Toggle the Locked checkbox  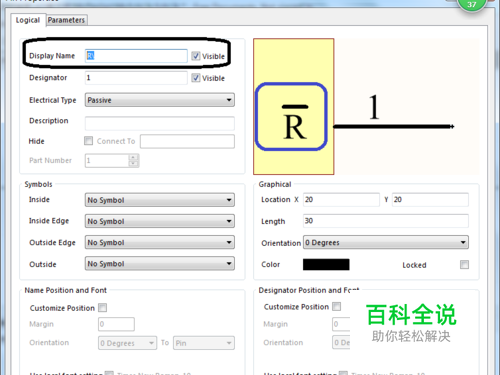pos(464,265)
